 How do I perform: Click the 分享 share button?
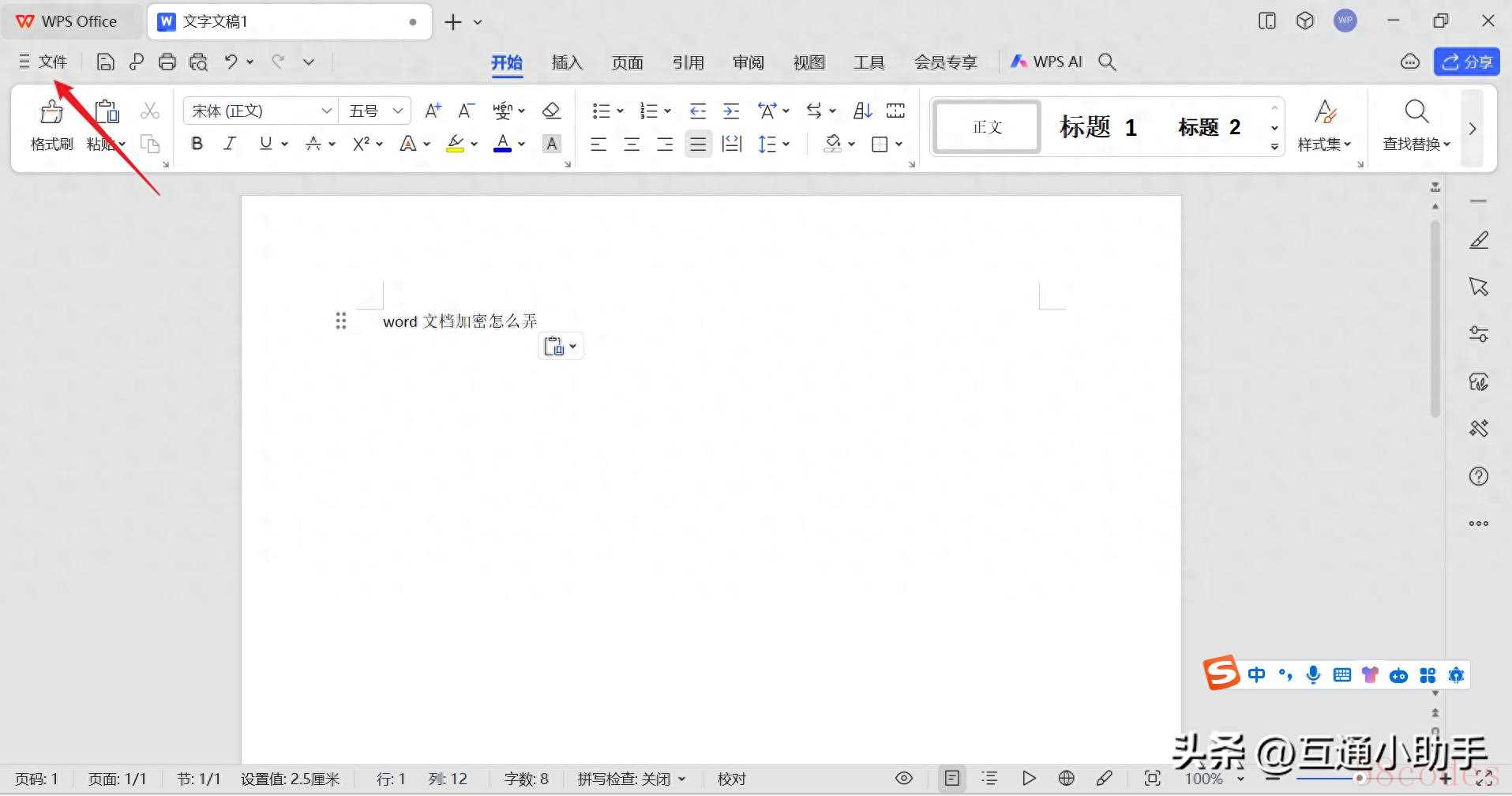coord(1466,62)
